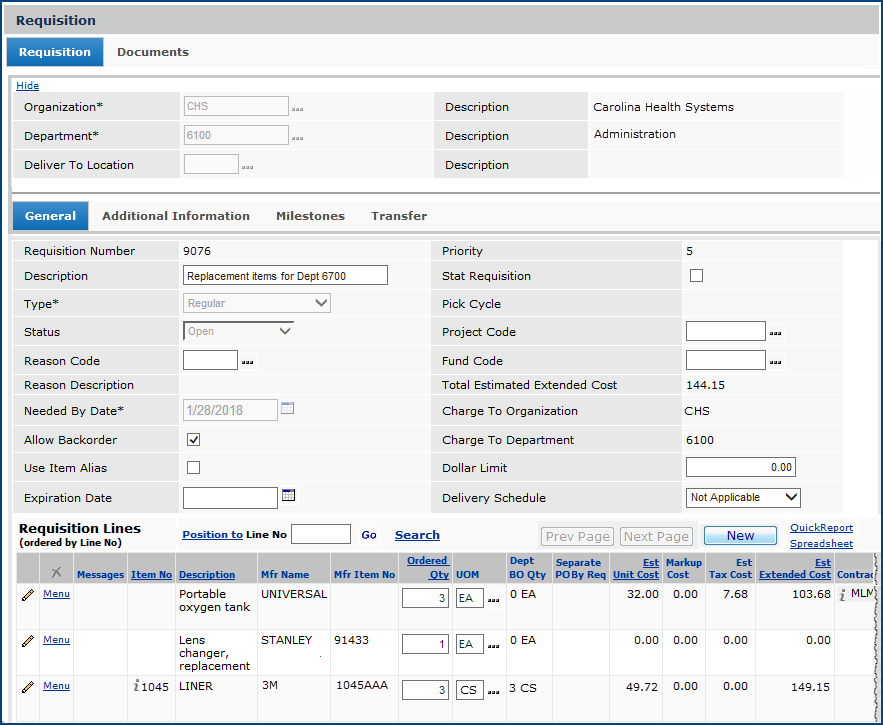Click the Hide link to collapse header
This screenshot has width=883, height=725.
(x=27, y=86)
